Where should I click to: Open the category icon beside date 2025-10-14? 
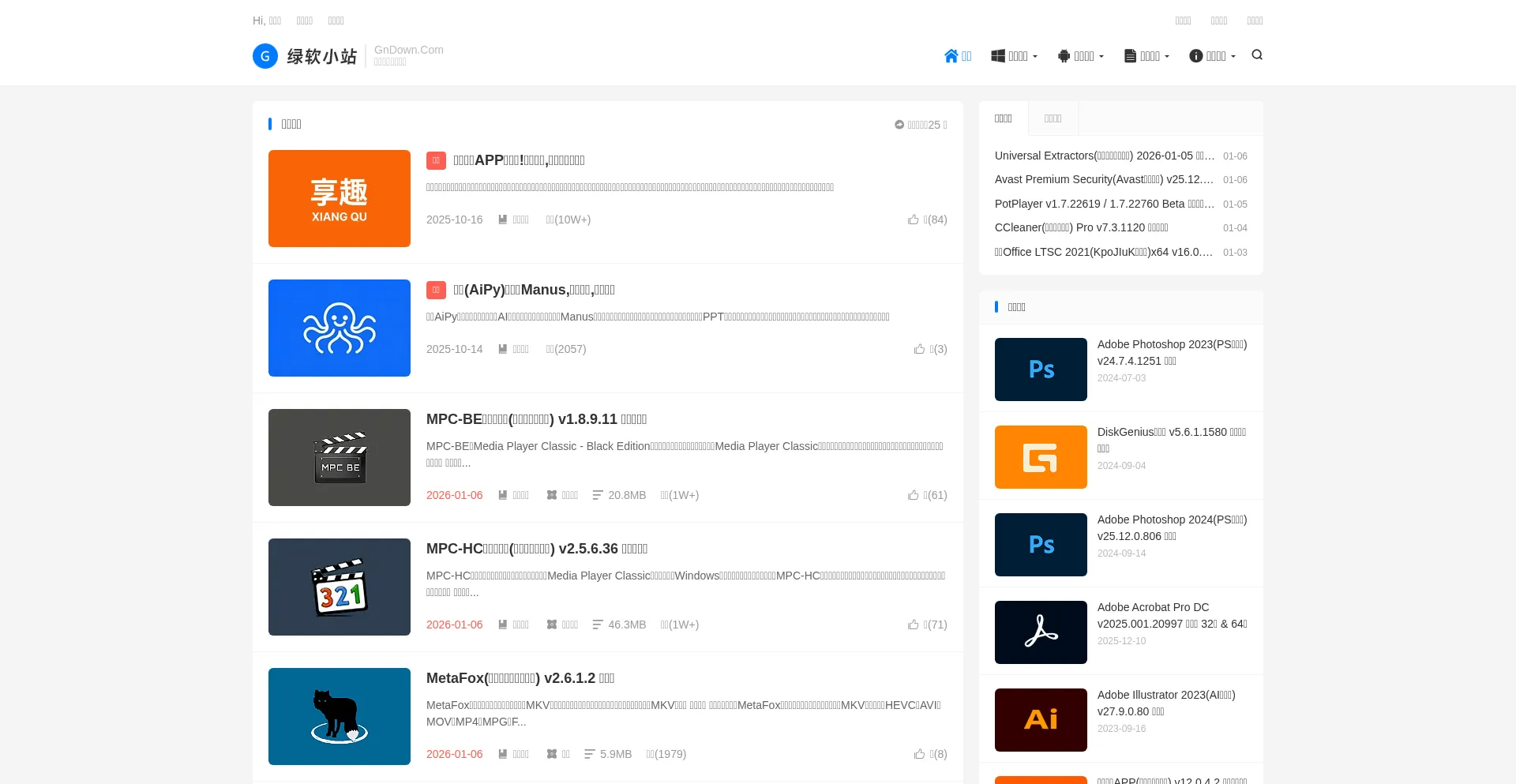click(x=503, y=349)
